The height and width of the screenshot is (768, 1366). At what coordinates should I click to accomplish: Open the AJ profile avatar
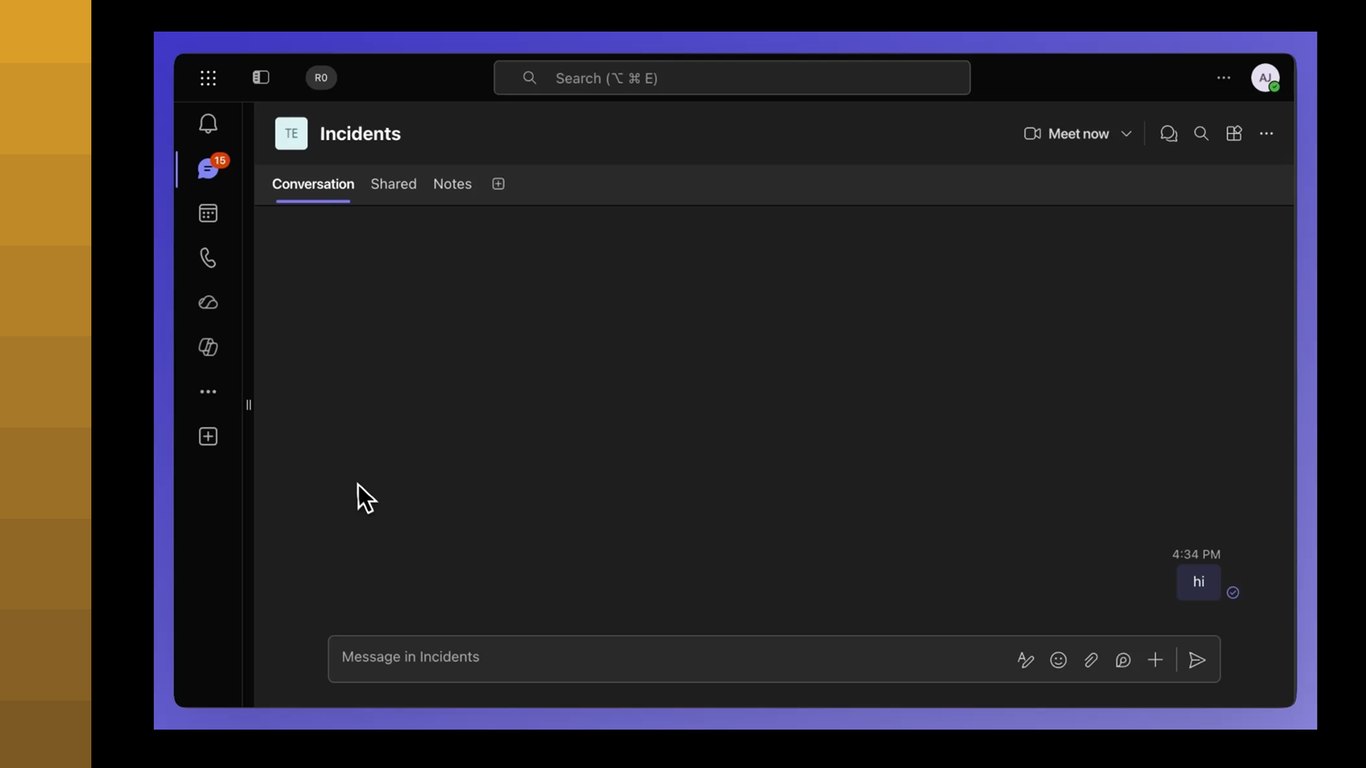tap(1265, 78)
